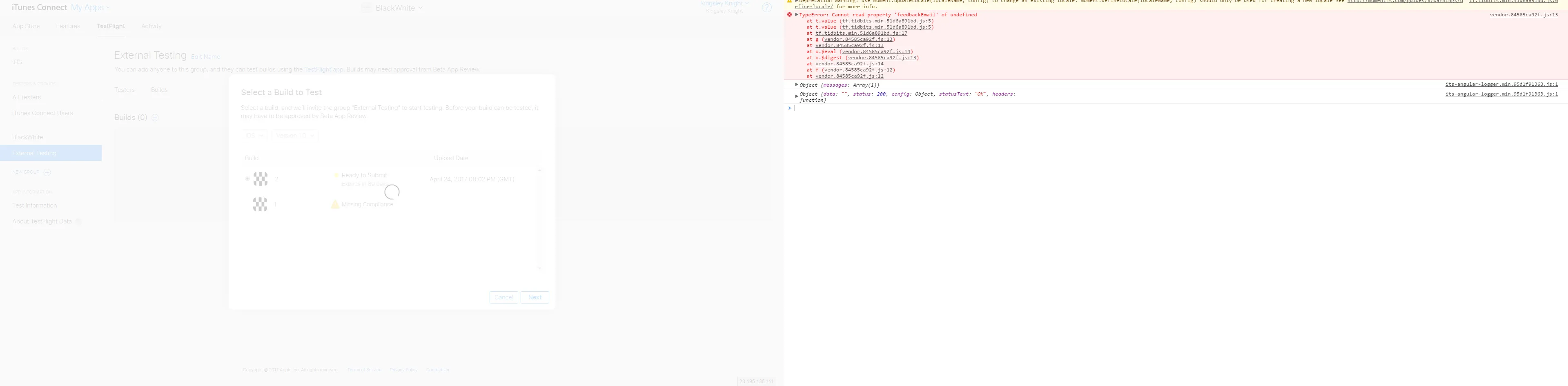
Task: Click the checkered app icon for build 1
Action: tap(261, 205)
